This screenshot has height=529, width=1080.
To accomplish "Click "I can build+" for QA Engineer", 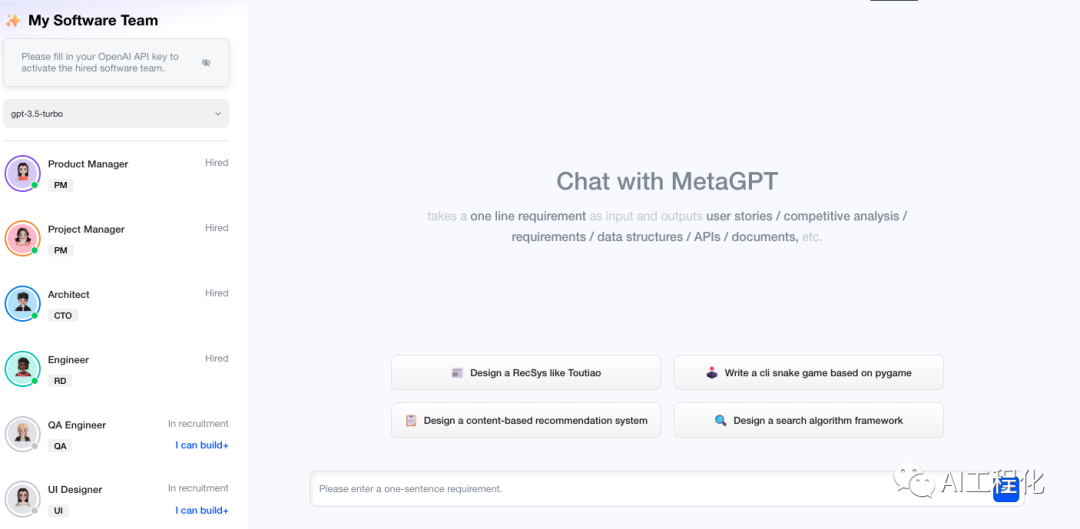I will click(202, 445).
